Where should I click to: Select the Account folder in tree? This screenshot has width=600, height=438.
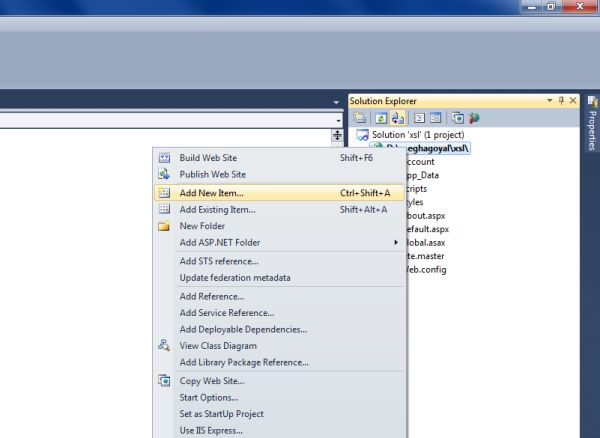point(421,162)
